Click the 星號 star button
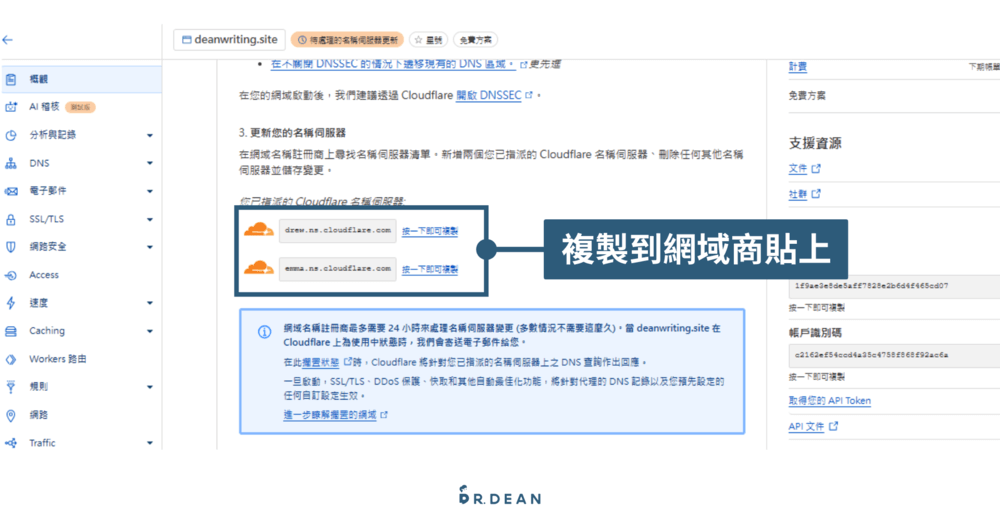1000x521 pixels. [x=429, y=40]
